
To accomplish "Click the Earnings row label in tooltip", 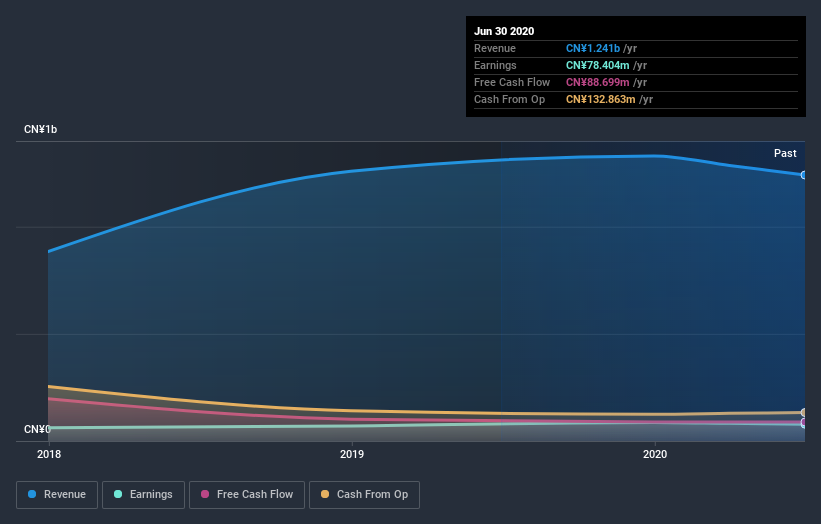I will tap(495, 65).
